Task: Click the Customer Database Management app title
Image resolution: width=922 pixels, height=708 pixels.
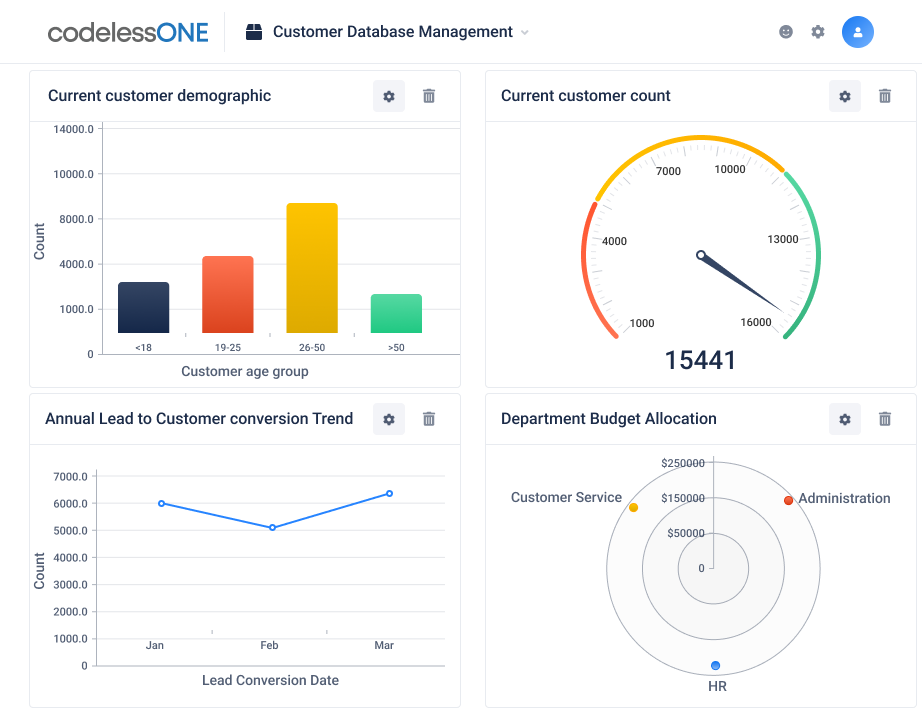Action: 392,32
